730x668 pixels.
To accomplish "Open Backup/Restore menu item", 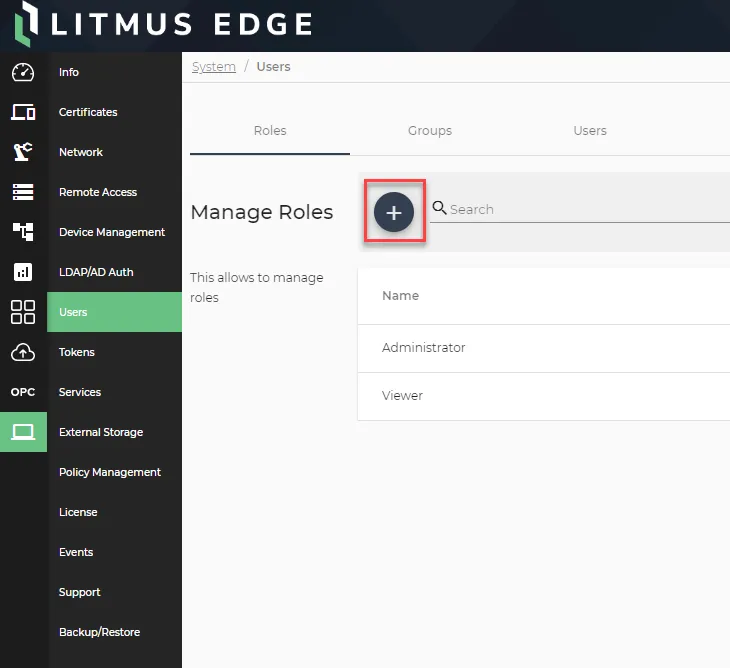I will [115, 633].
